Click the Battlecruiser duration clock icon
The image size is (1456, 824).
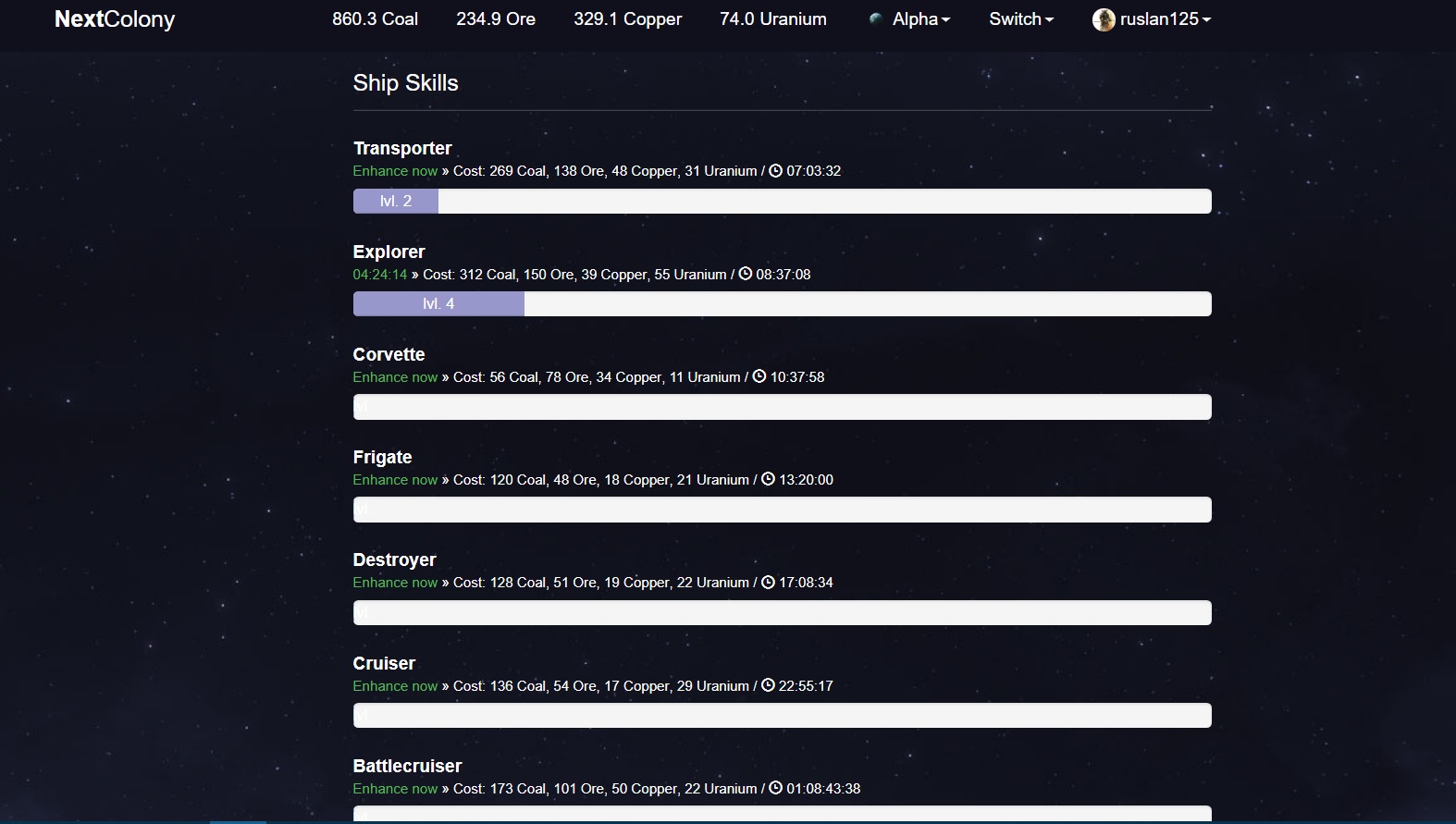coord(775,788)
